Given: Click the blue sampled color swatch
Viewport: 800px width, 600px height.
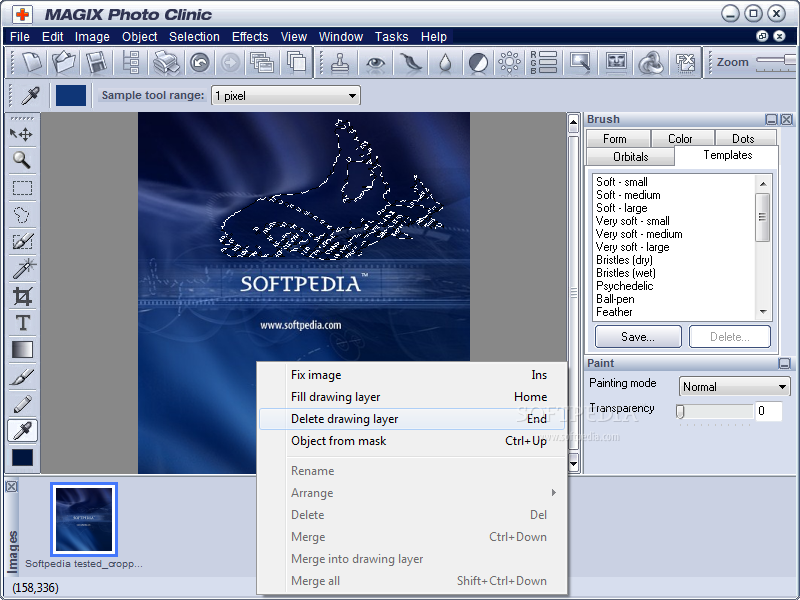Looking at the screenshot, I should pyautogui.click(x=71, y=95).
